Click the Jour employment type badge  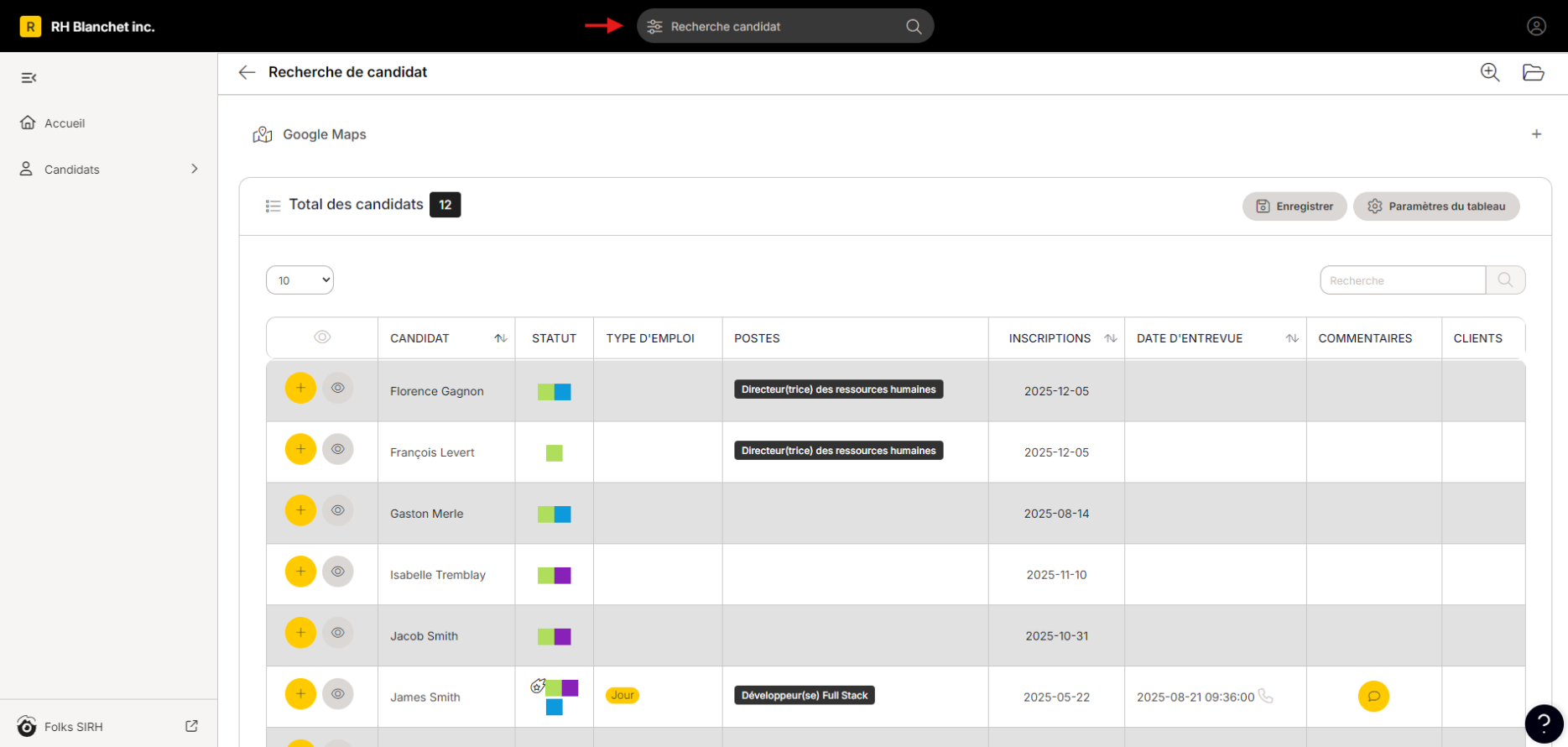623,695
